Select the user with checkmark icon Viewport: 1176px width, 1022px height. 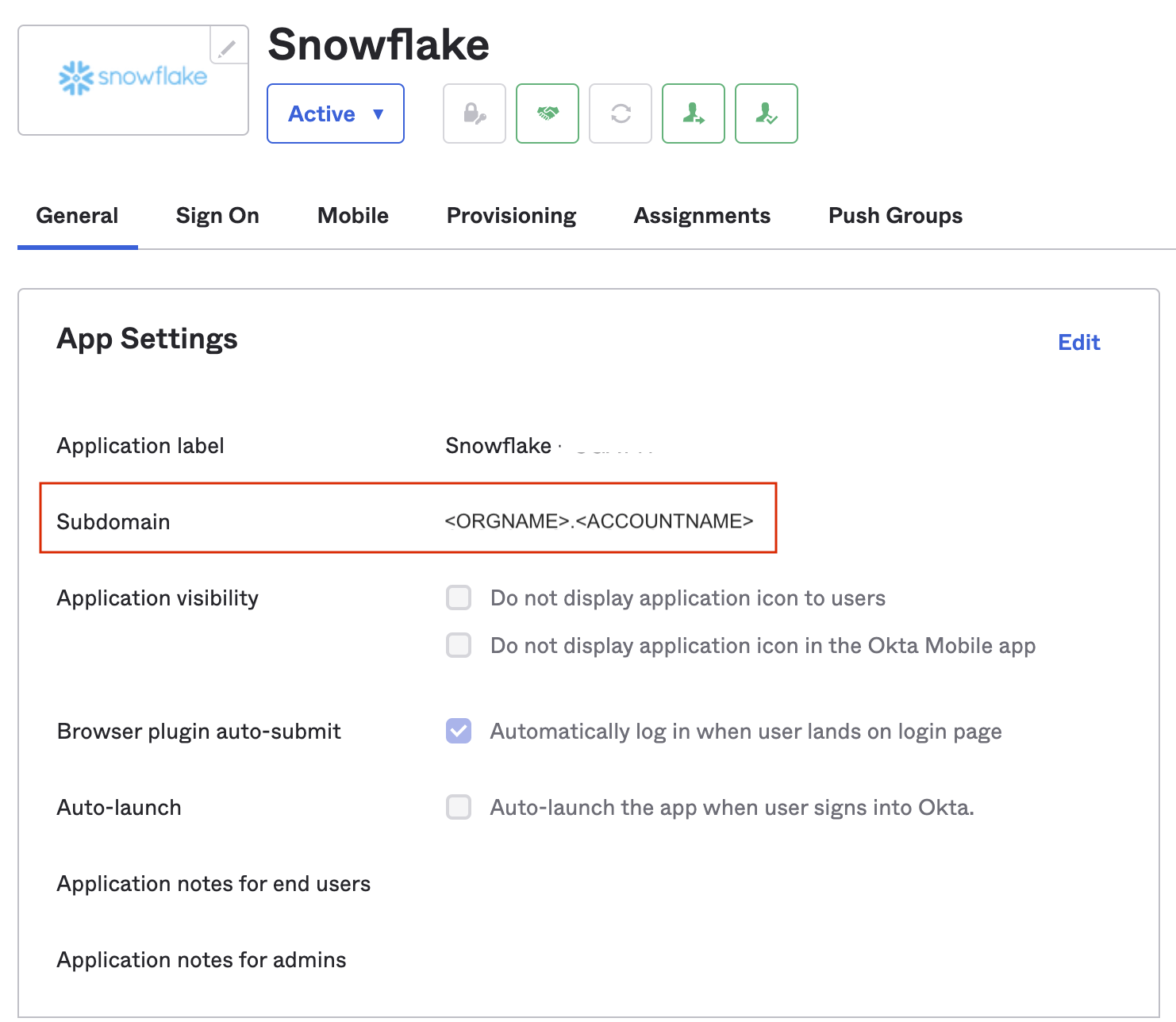coord(766,113)
